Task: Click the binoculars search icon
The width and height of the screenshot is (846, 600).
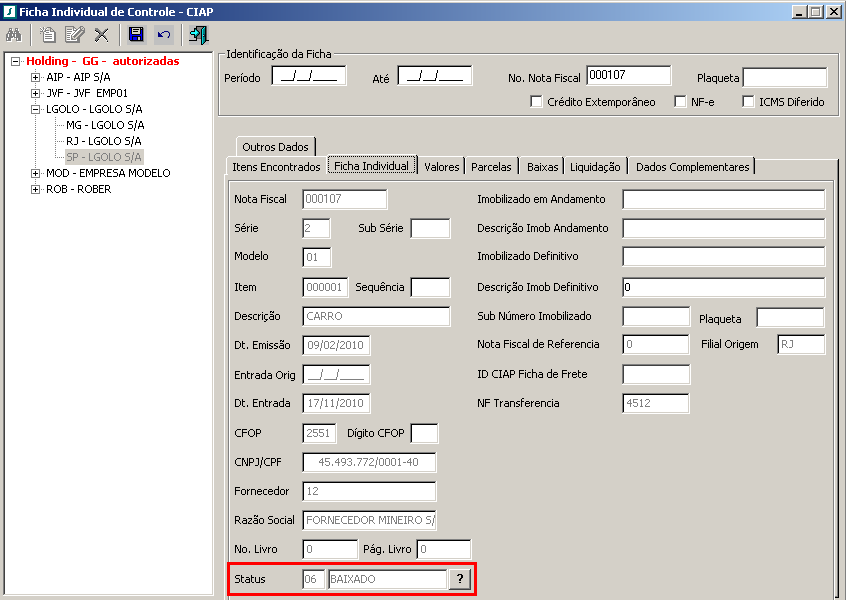Action: 15,35
